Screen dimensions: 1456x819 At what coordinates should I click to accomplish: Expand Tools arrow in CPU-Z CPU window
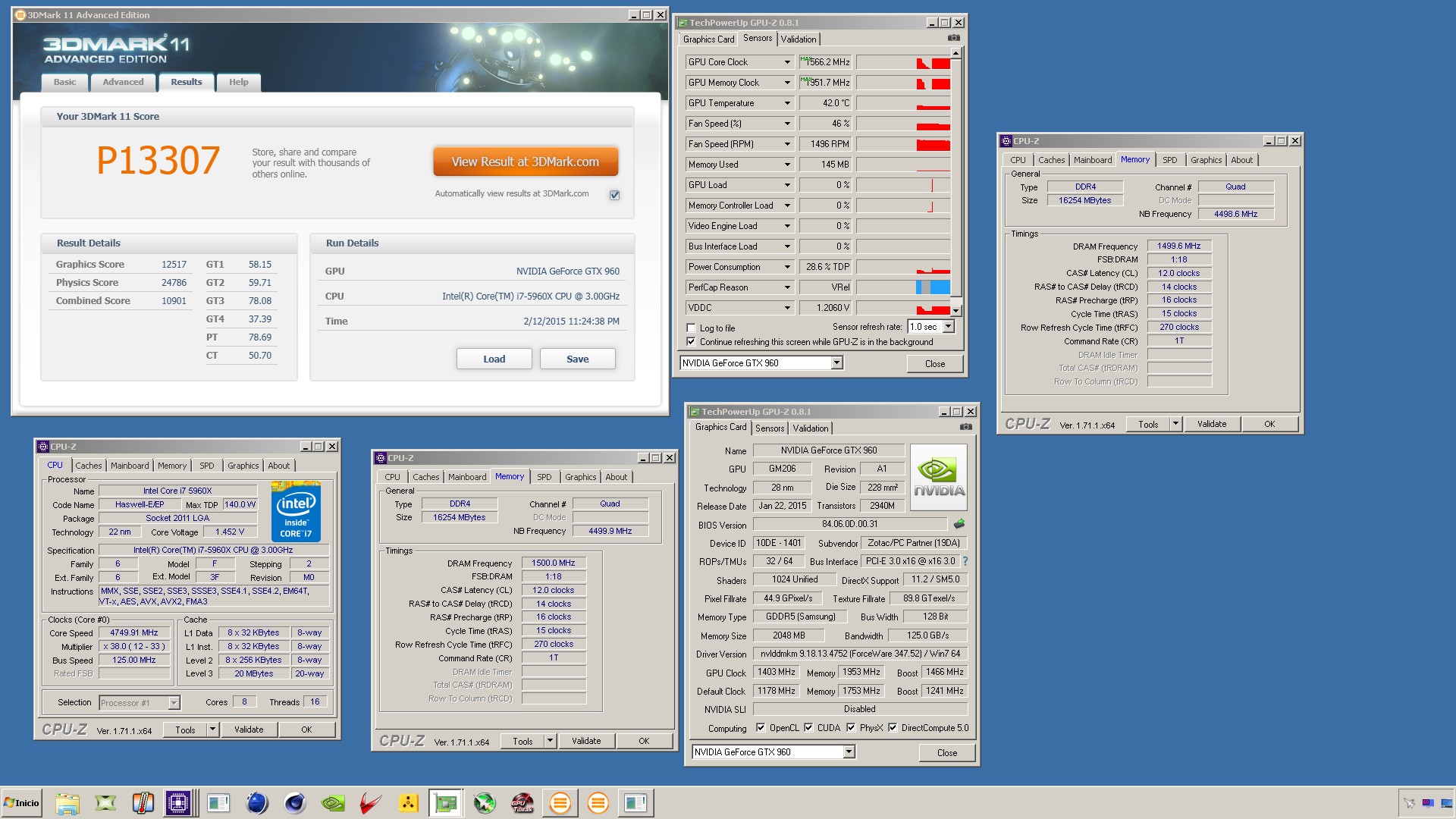point(213,730)
